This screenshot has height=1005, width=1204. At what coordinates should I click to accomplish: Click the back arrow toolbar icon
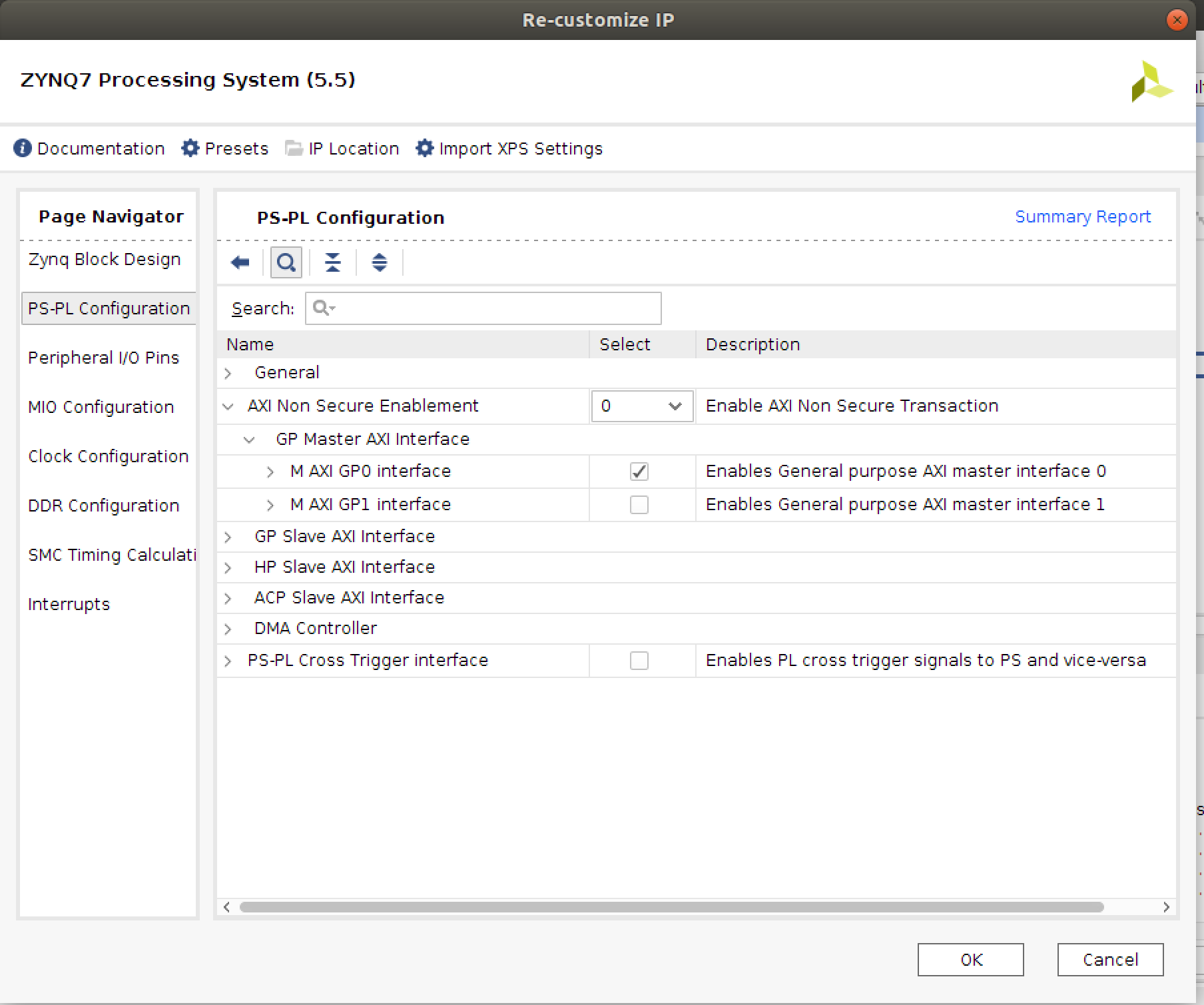[240, 262]
